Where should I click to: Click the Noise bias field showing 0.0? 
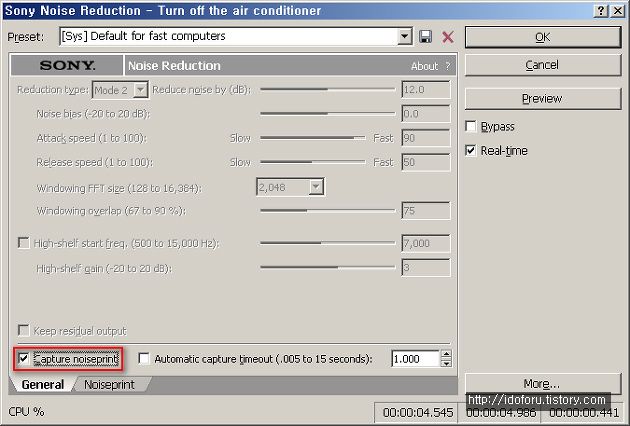click(426, 114)
